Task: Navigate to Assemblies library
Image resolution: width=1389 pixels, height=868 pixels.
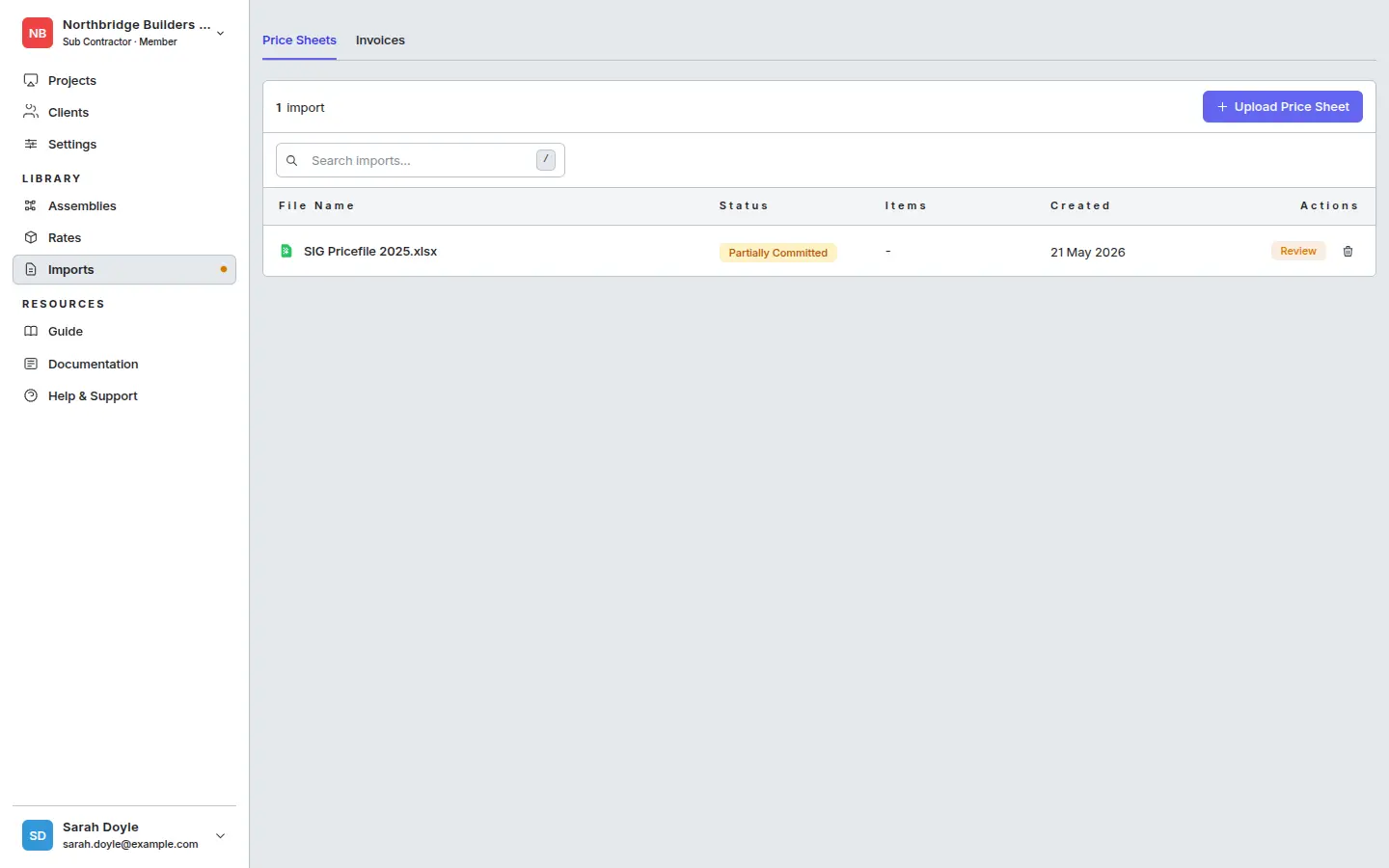Action: click(124, 205)
